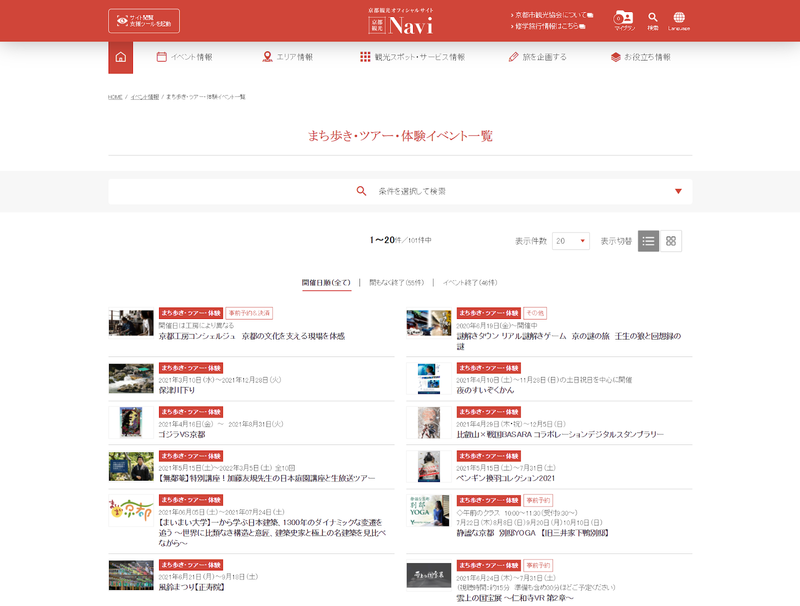Open the 風鈴まつり【正寿院】 event title
The width and height of the screenshot is (800, 606).
point(192,587)
